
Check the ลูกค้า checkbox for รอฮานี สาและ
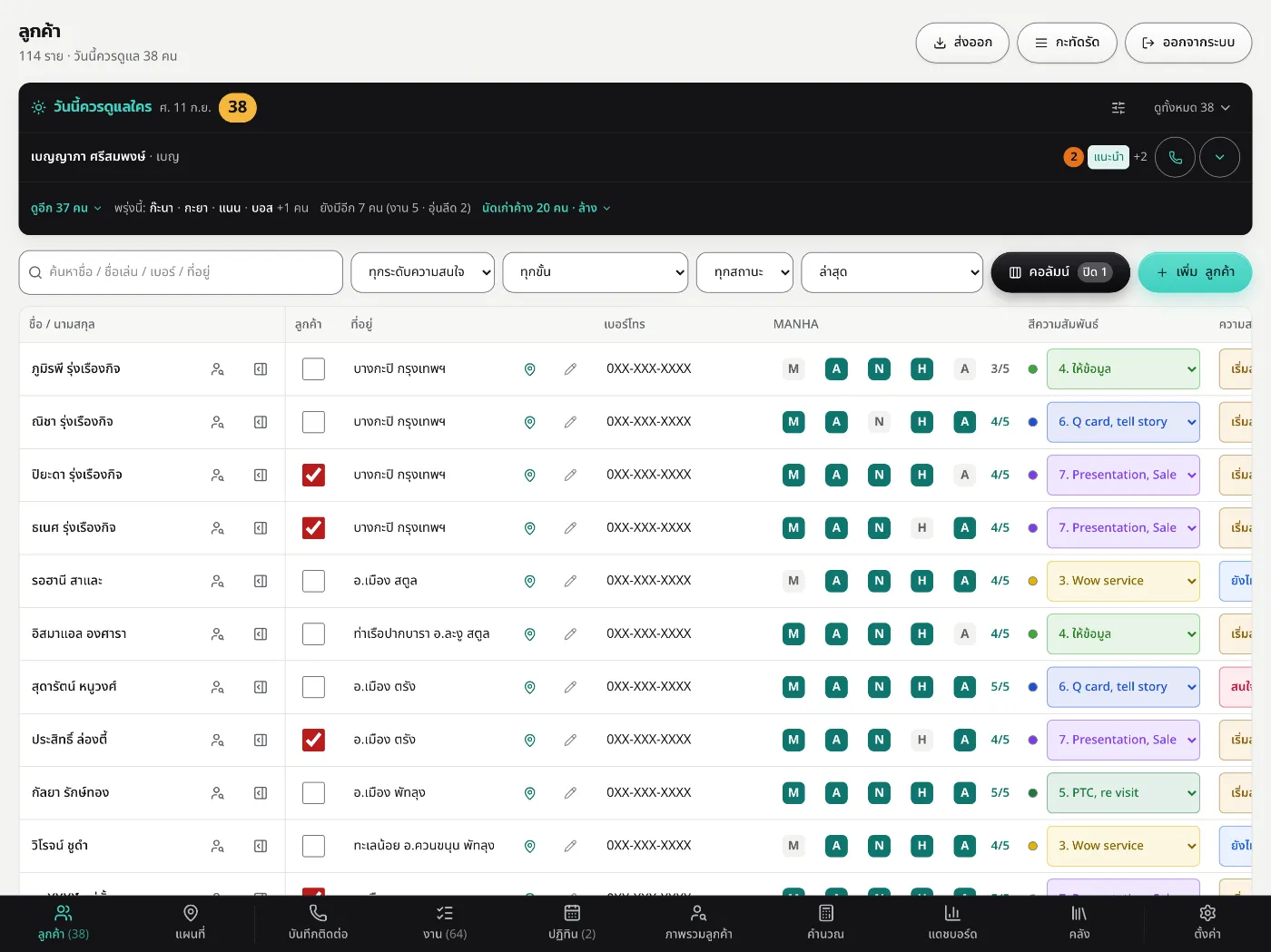313,581
